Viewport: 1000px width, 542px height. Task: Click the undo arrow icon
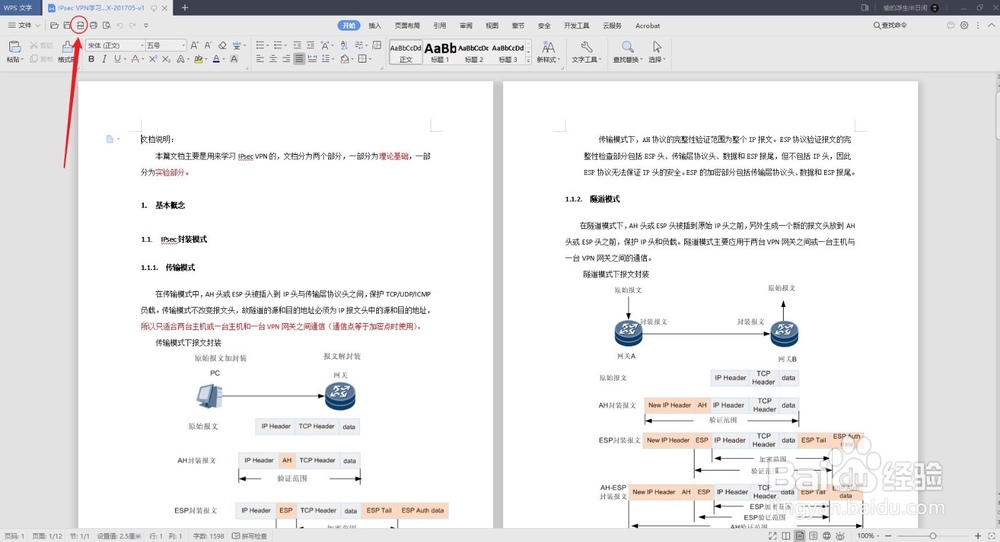(x=120, y=26)
